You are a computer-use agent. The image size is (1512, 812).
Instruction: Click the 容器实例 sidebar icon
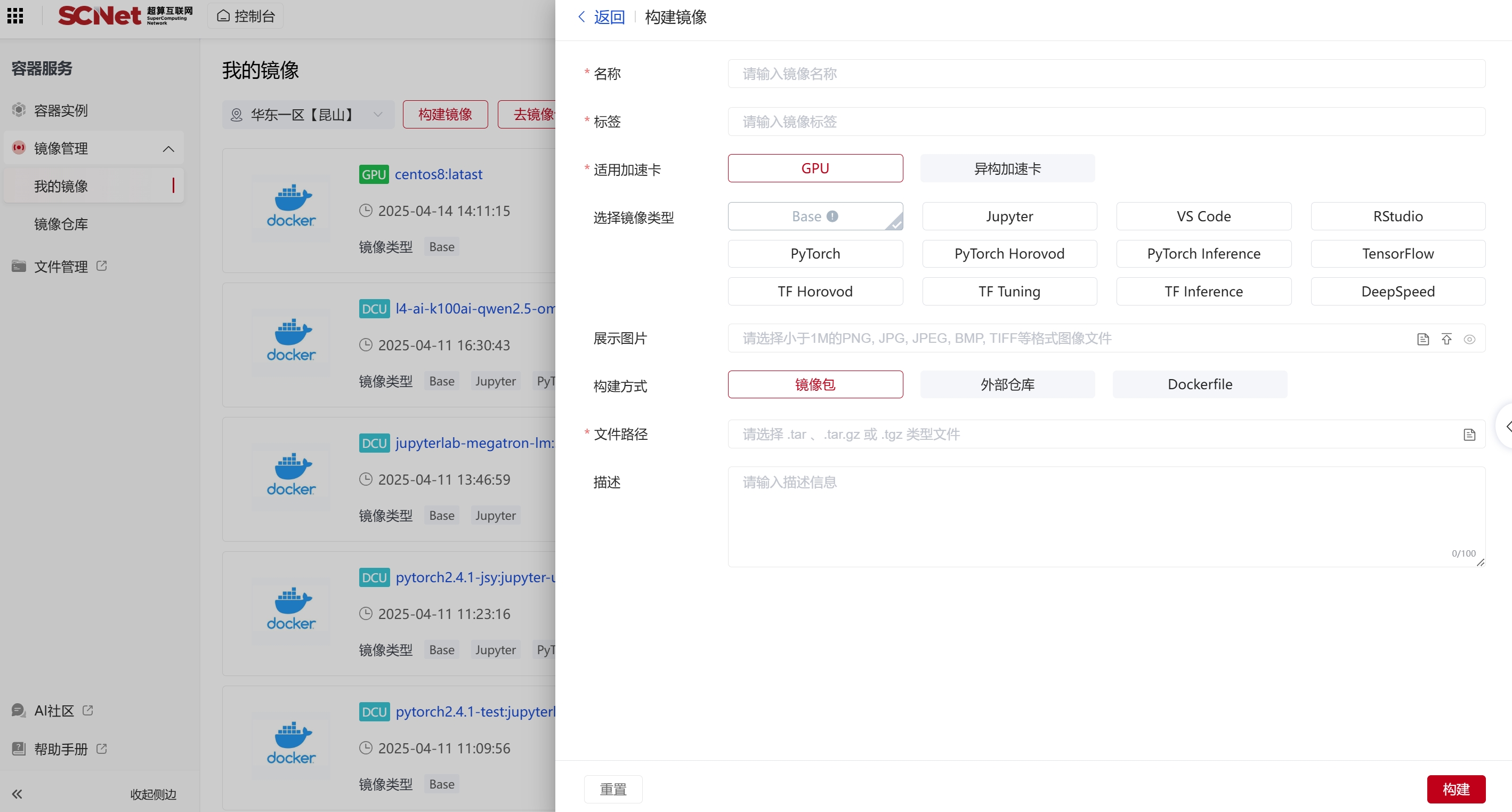19,110
